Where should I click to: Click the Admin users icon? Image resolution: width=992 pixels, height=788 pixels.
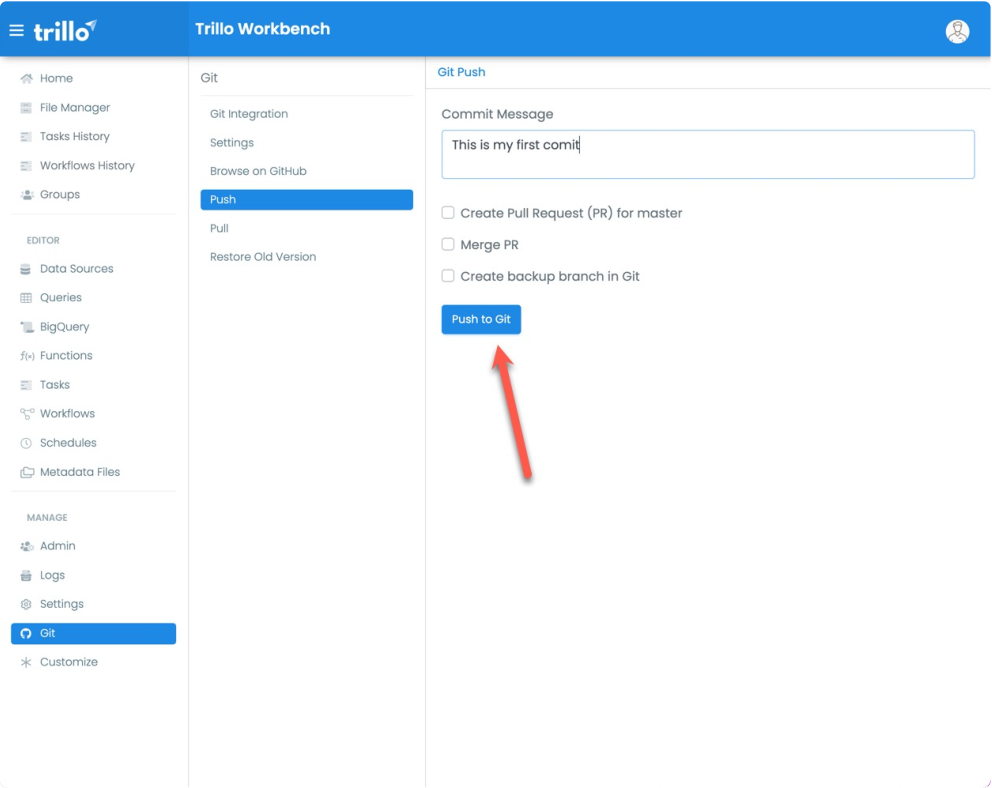[x=27, y=546]
